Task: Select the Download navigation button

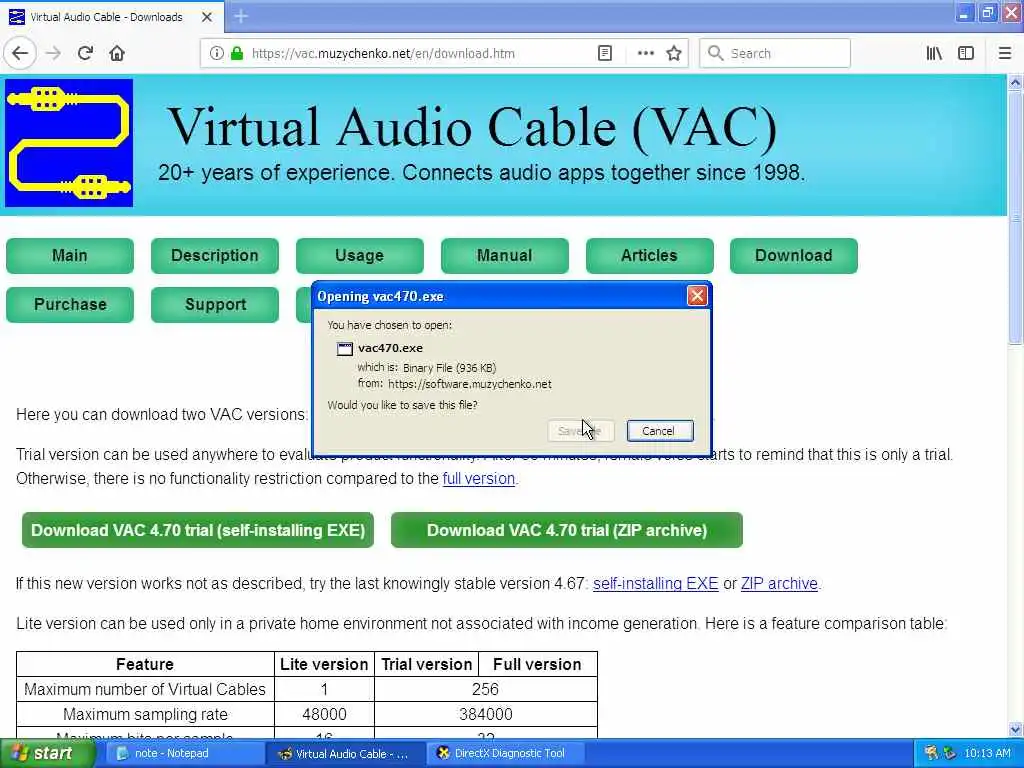Action: click(794, 255)
